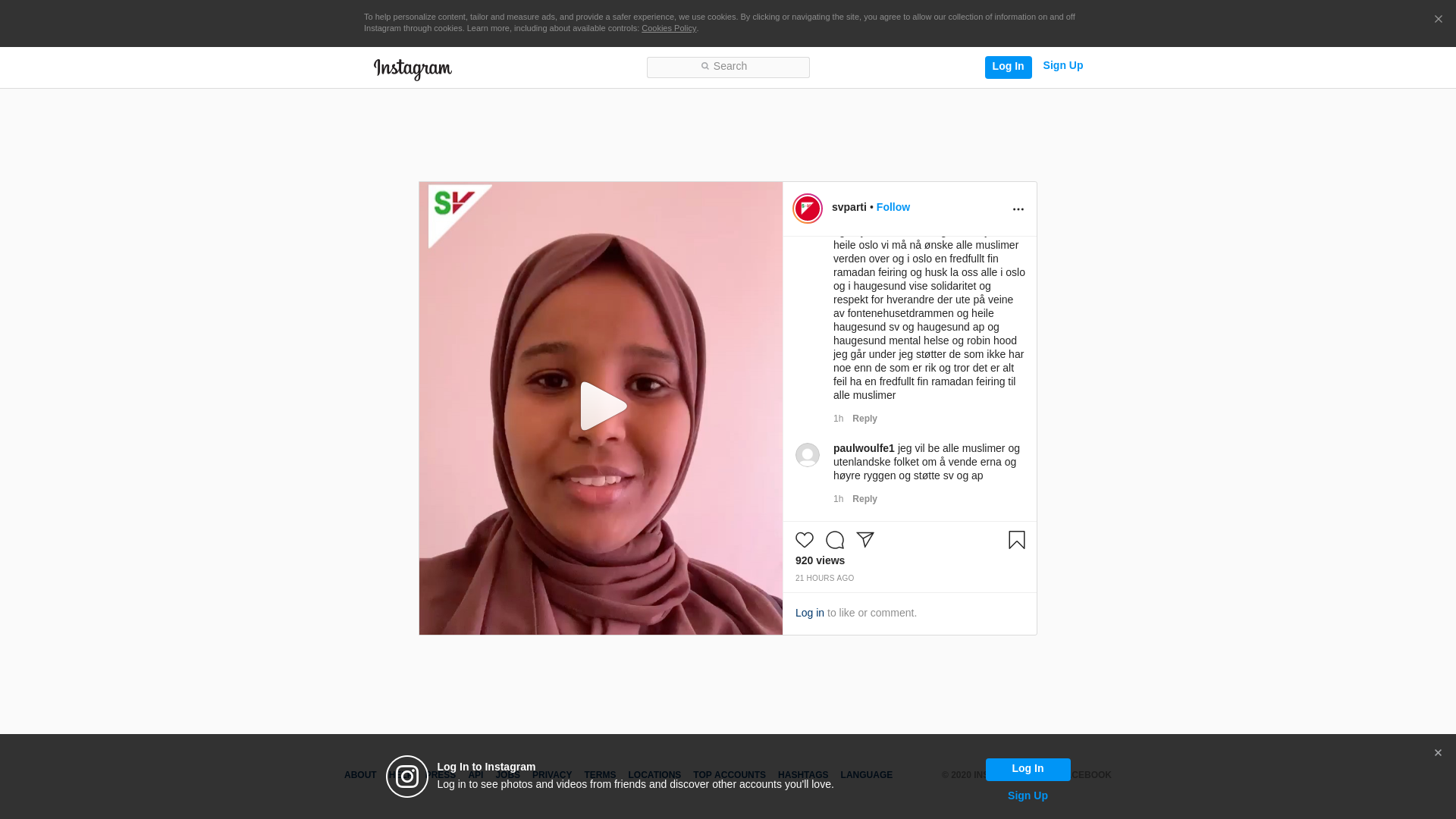Click the Instagram camera icon in bottom banner
Viewport: 1456px width, 819px height.
coord(407,777)
